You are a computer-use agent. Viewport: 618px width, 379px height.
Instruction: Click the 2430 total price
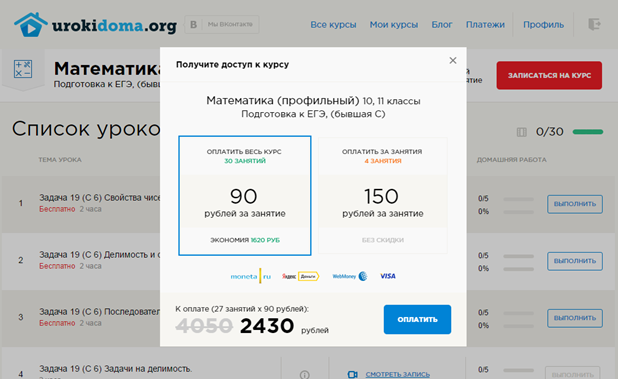tap(267, 326)
